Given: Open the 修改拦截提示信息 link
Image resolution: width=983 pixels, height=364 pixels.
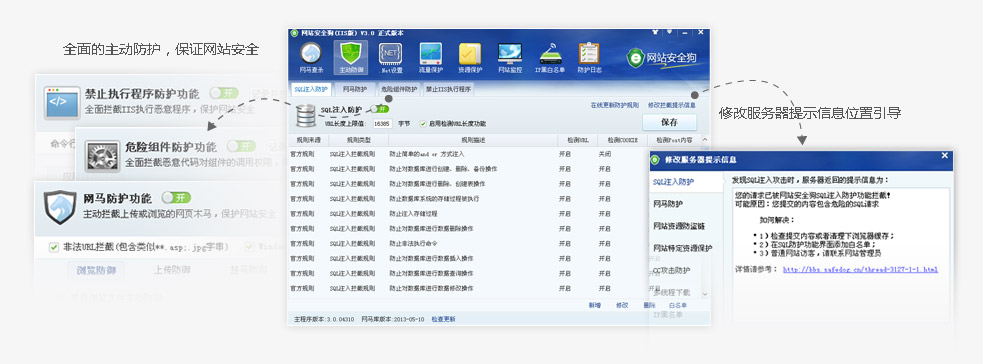Looking at the screenshot, I should (x=671, y=105).
